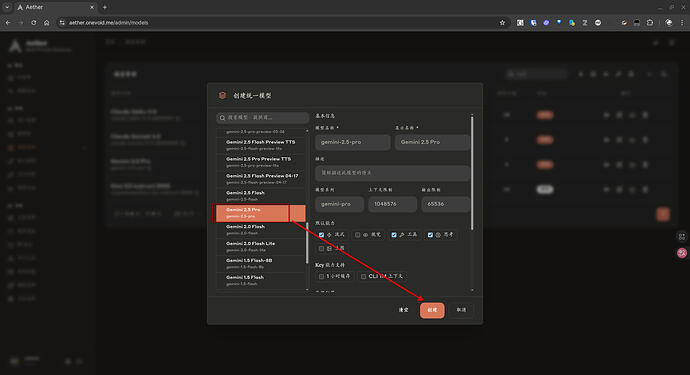Click the 取消 cancel button
The width and height of the screenshot is (690, 375).
tap(461, 310)
